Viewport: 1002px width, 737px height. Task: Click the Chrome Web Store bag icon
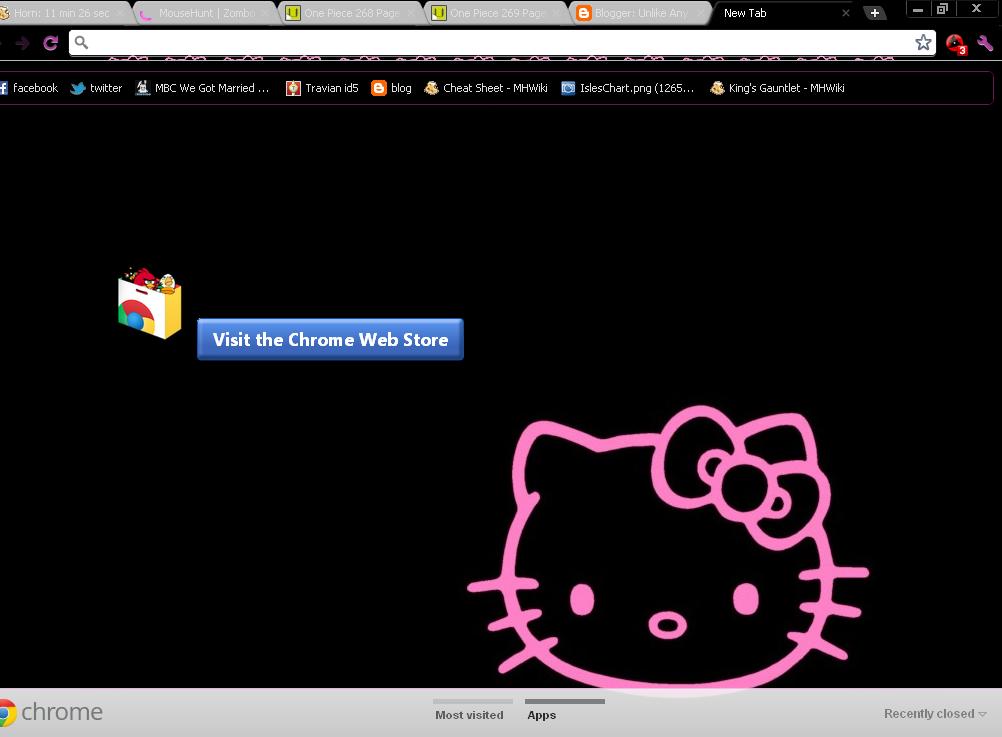pos(150,304)
